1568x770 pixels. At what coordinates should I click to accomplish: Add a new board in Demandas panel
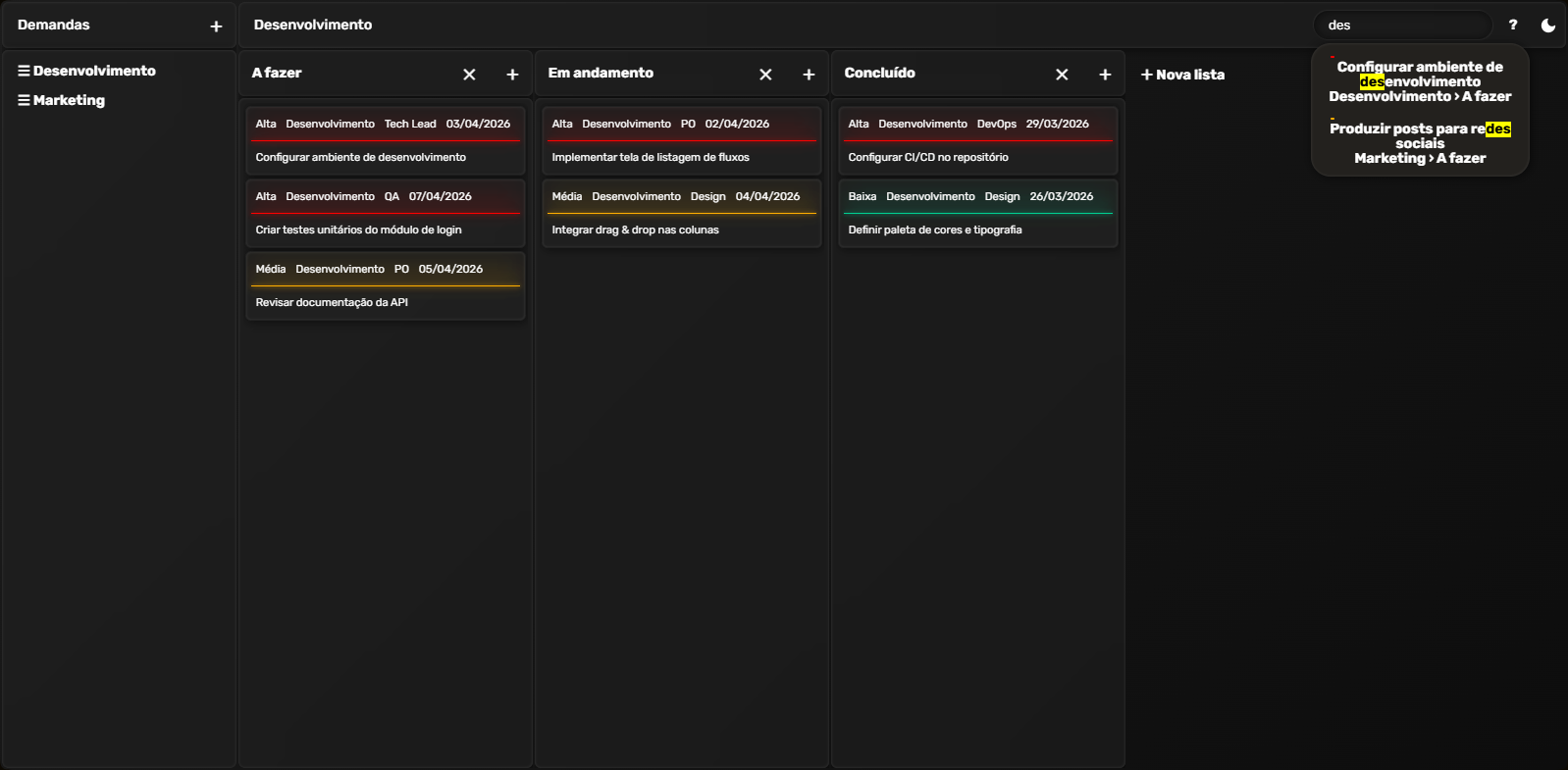click(216, 26)
